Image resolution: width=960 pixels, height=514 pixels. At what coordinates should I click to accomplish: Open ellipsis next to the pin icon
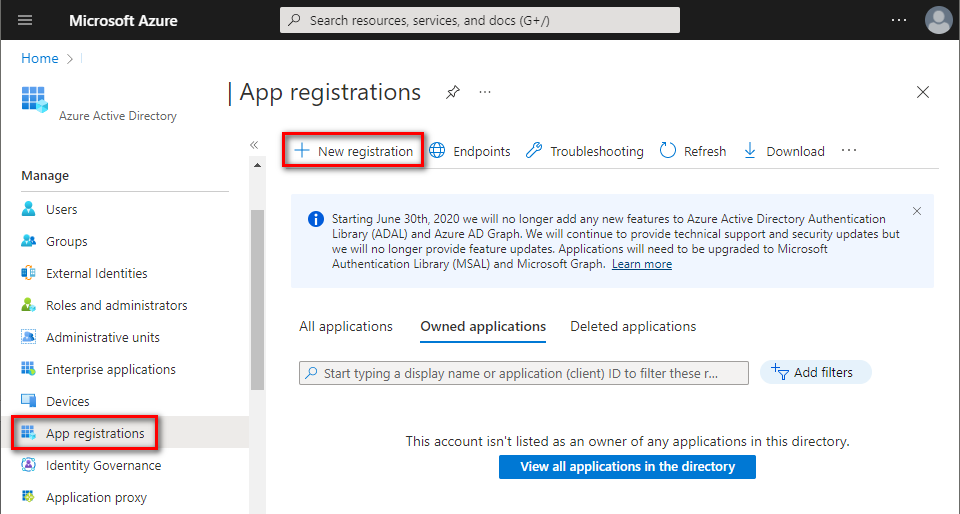coord(485,92)
